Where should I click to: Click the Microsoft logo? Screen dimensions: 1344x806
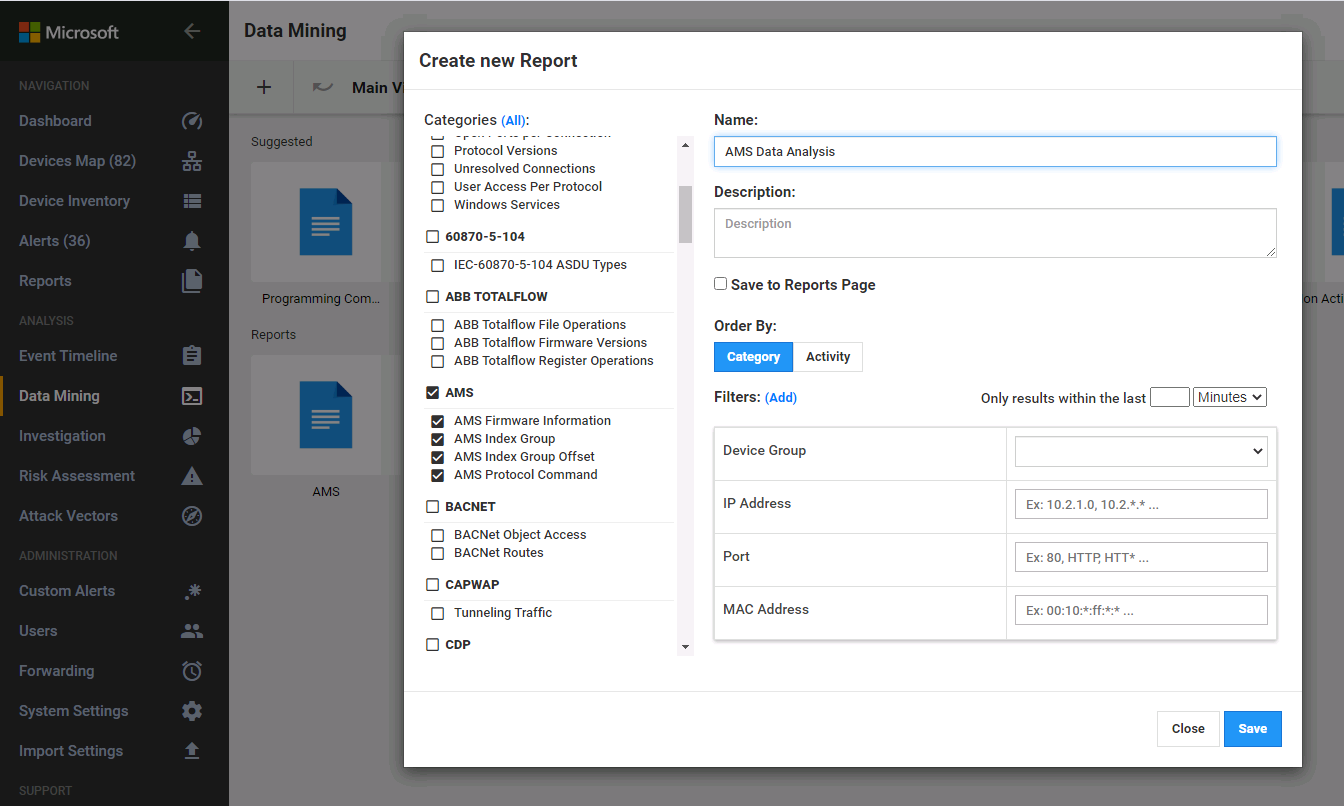tap(69, 32)
